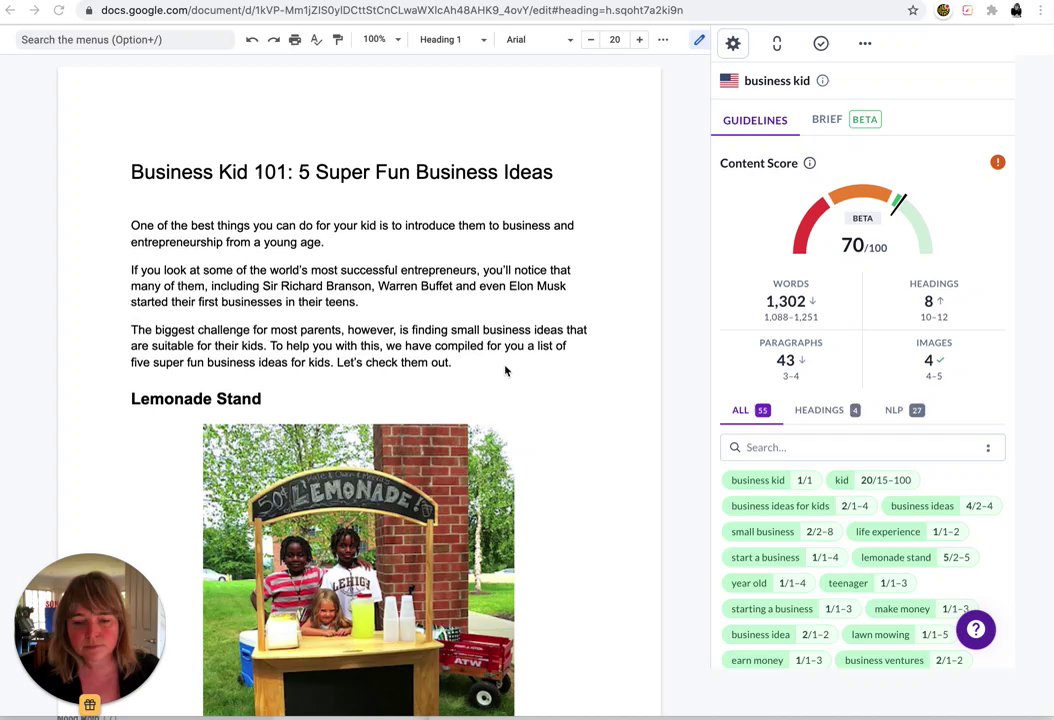Screen dimensions: 1054x720
Task: Click info icon beside Content Score
Action: (810, 163)
